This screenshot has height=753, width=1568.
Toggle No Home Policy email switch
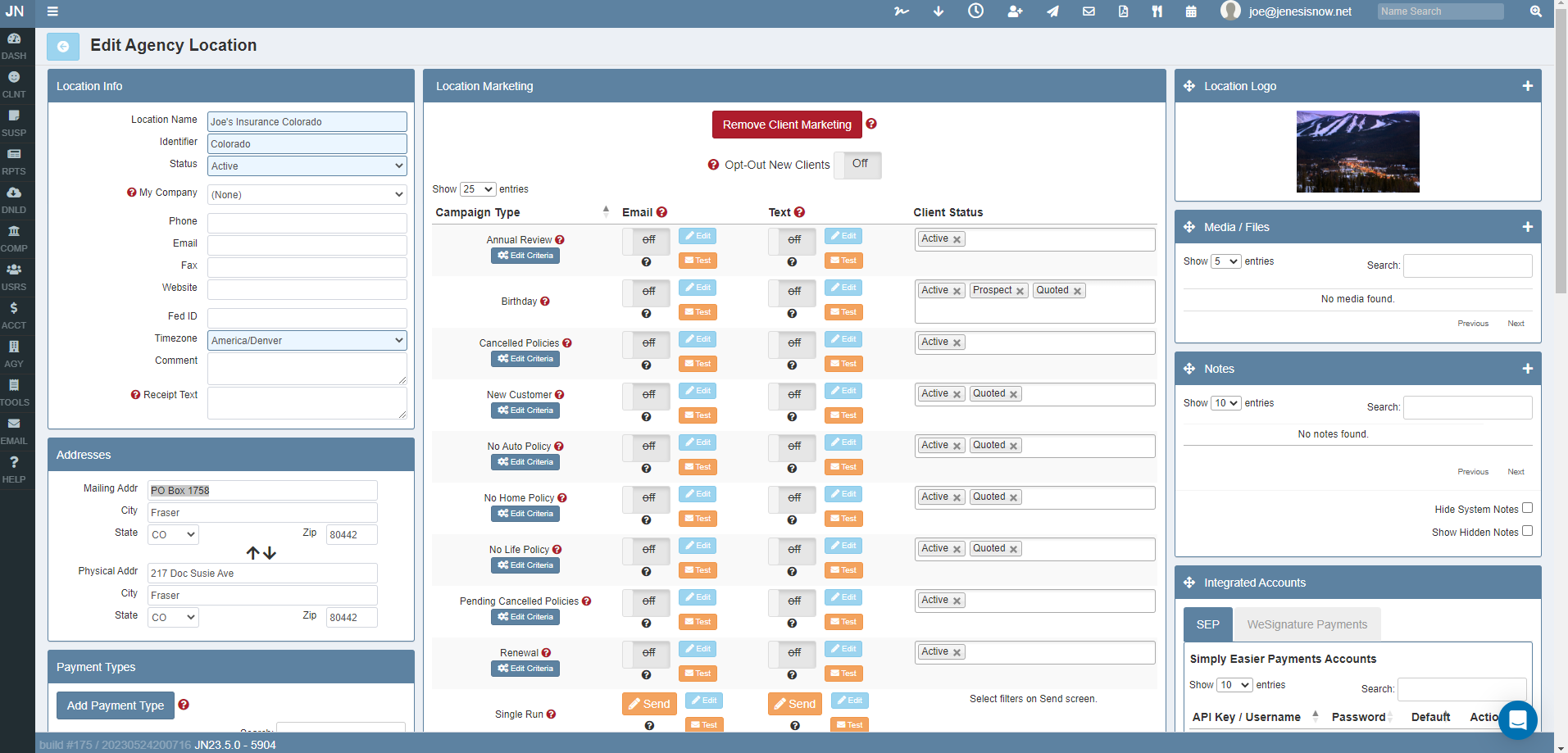click(x=647, y=498)
